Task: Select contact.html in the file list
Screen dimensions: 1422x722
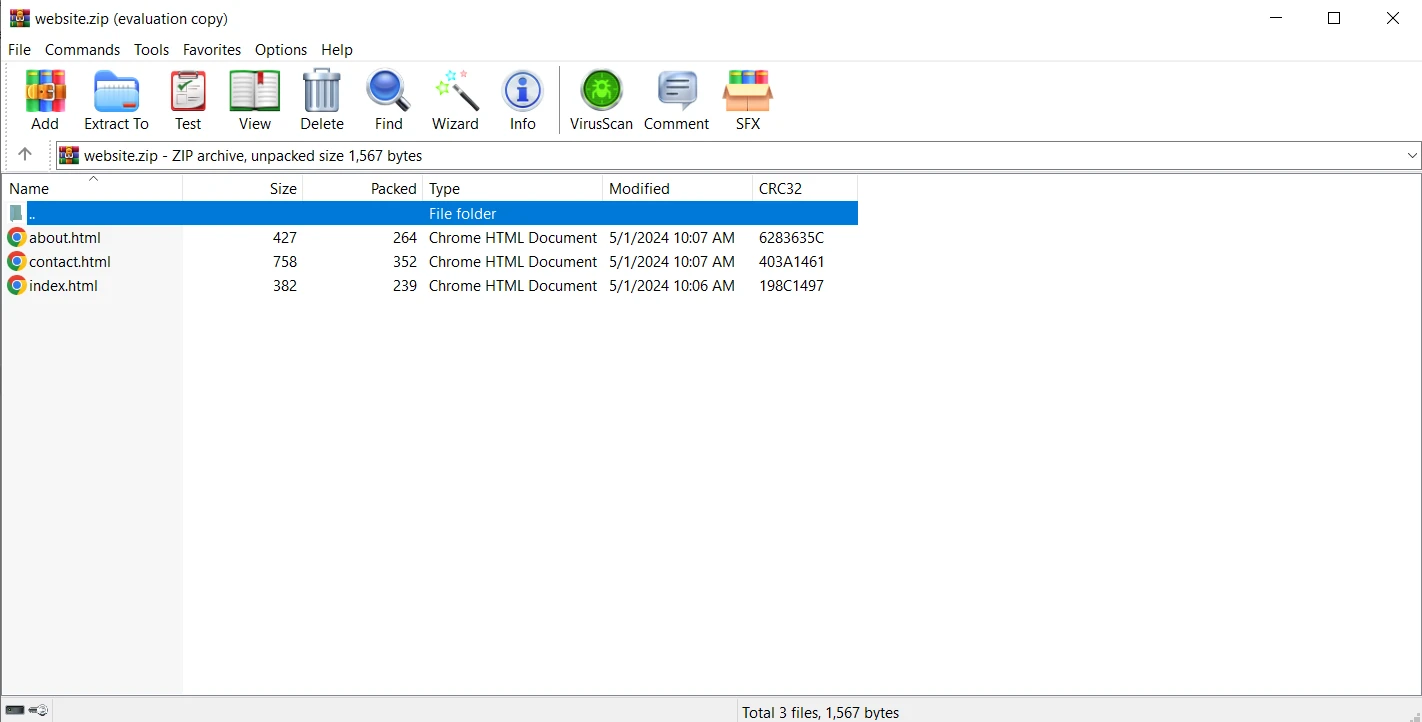Action: pyautogui.click(x=69, y=262)
